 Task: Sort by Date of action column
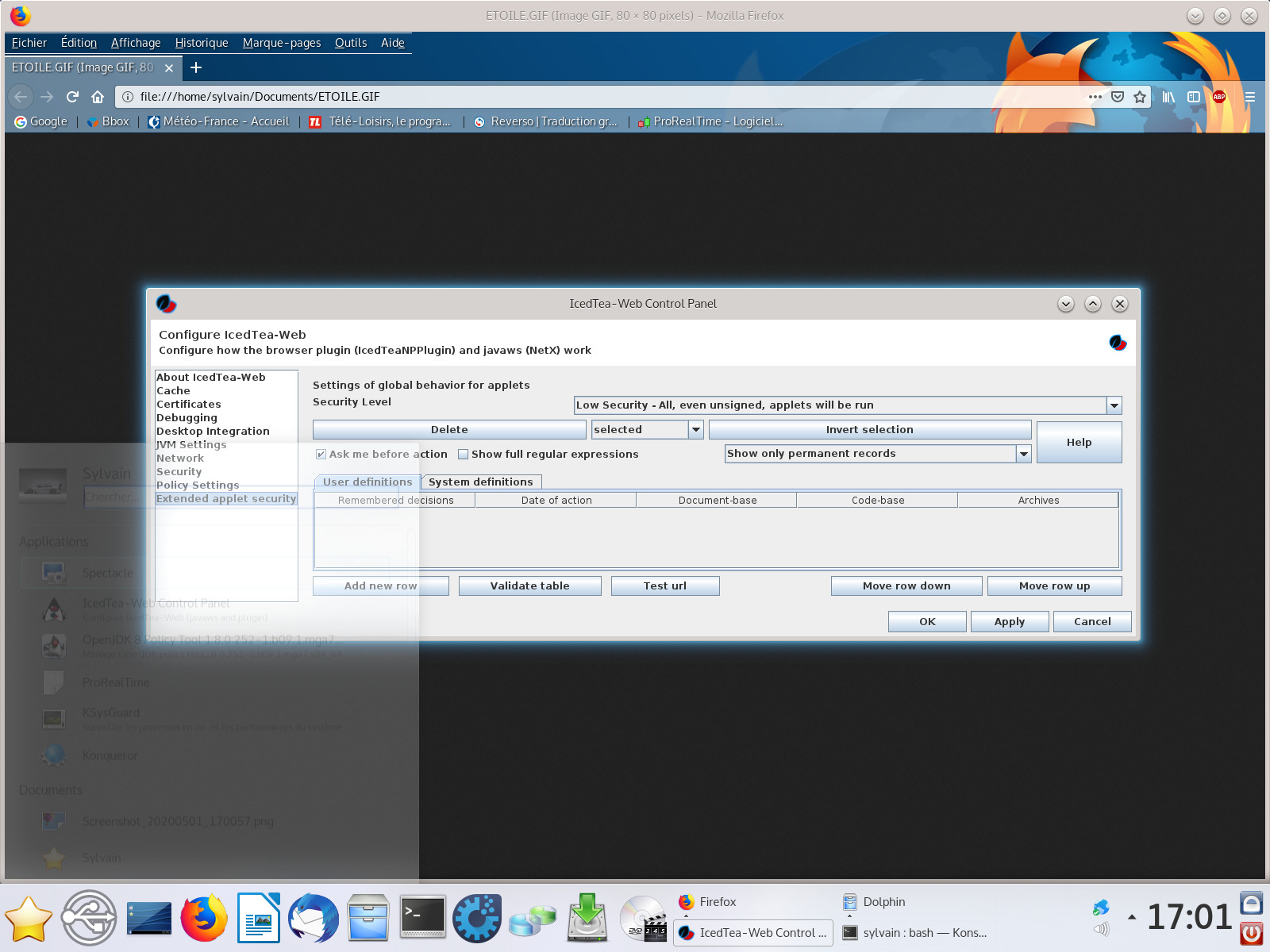click(x=556, y=501)
